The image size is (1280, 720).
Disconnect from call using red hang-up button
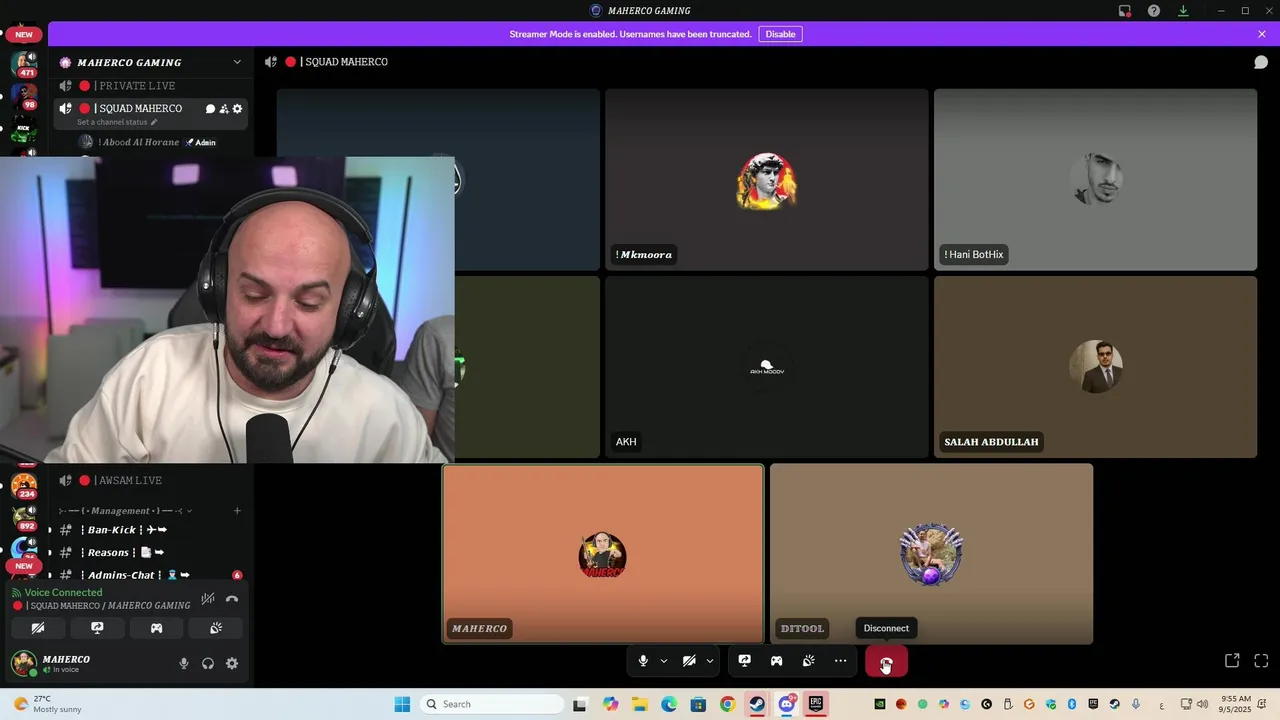click(886, 661)
